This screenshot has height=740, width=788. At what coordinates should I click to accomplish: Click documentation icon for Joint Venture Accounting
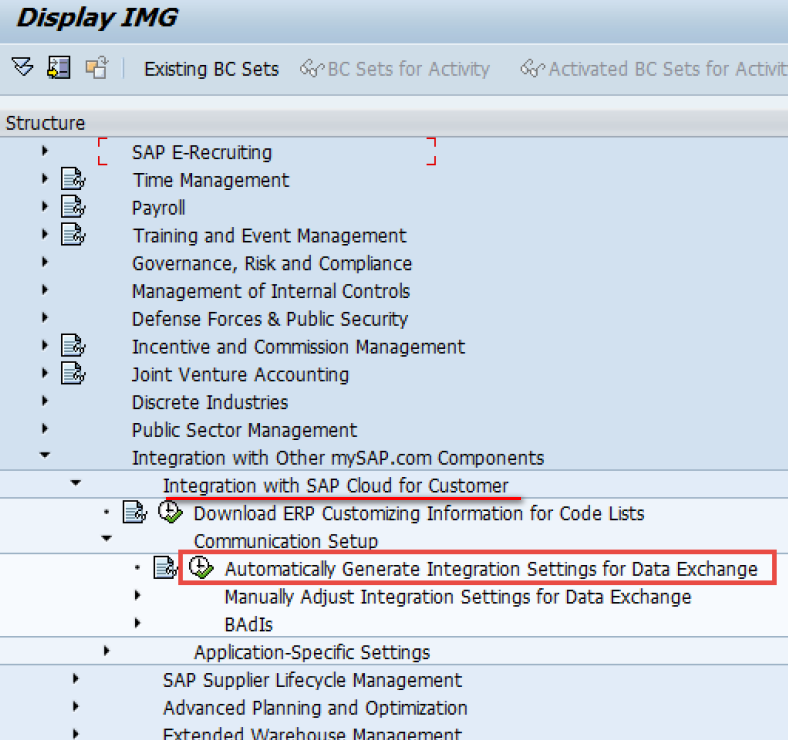tap(73, 374)
